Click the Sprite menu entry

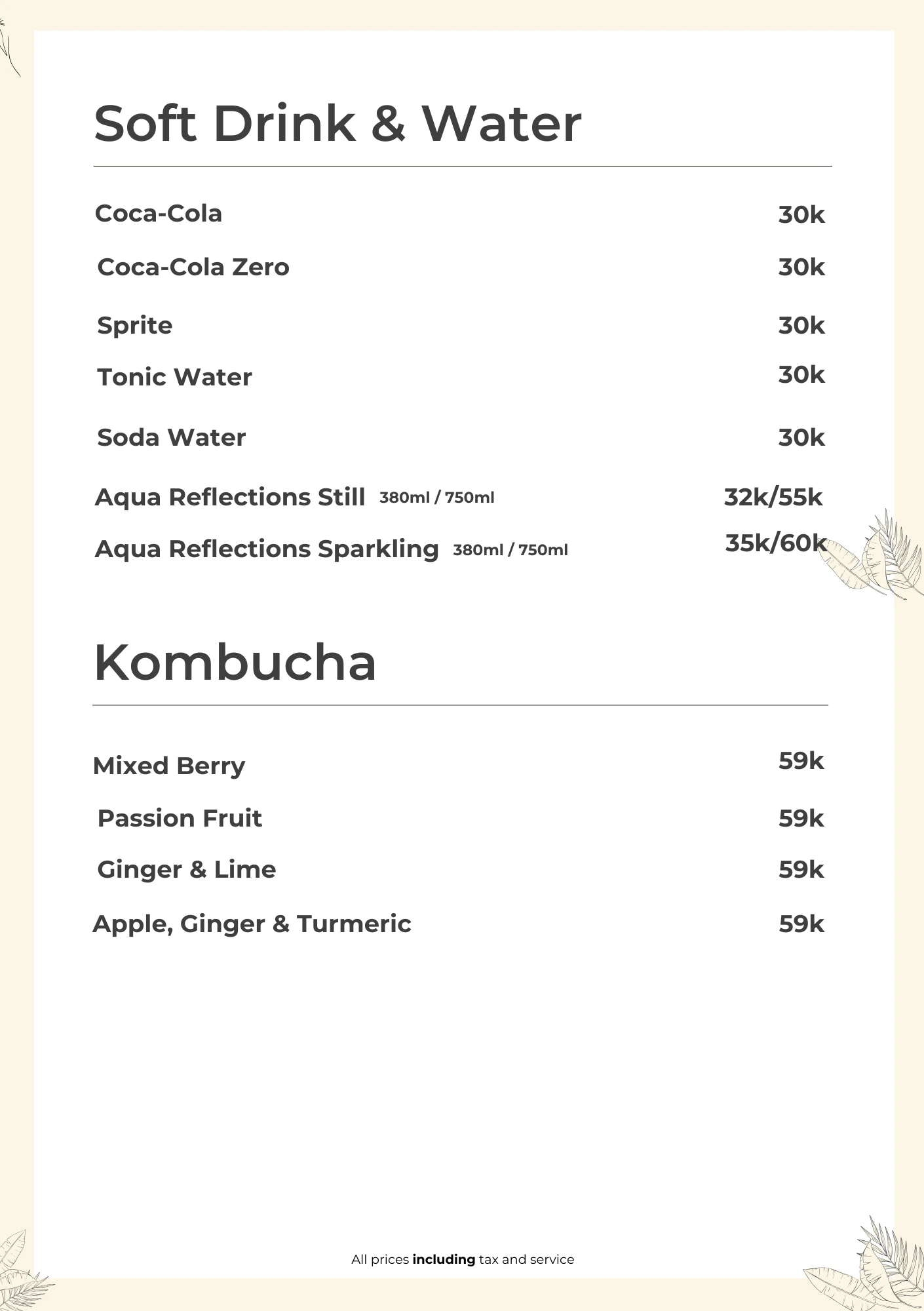tap(135, 326)
